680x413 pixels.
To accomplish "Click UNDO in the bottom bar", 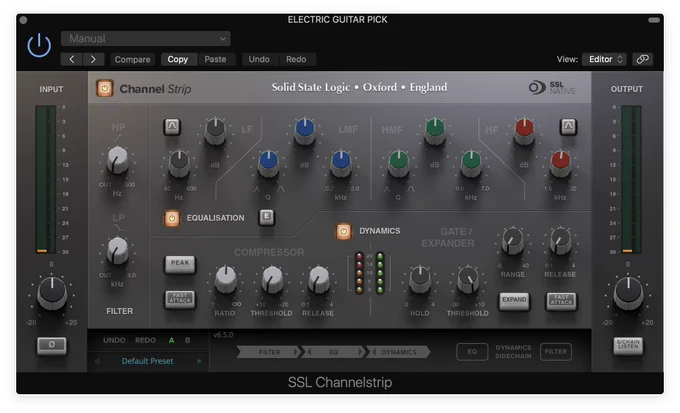I will coord(114,341).
